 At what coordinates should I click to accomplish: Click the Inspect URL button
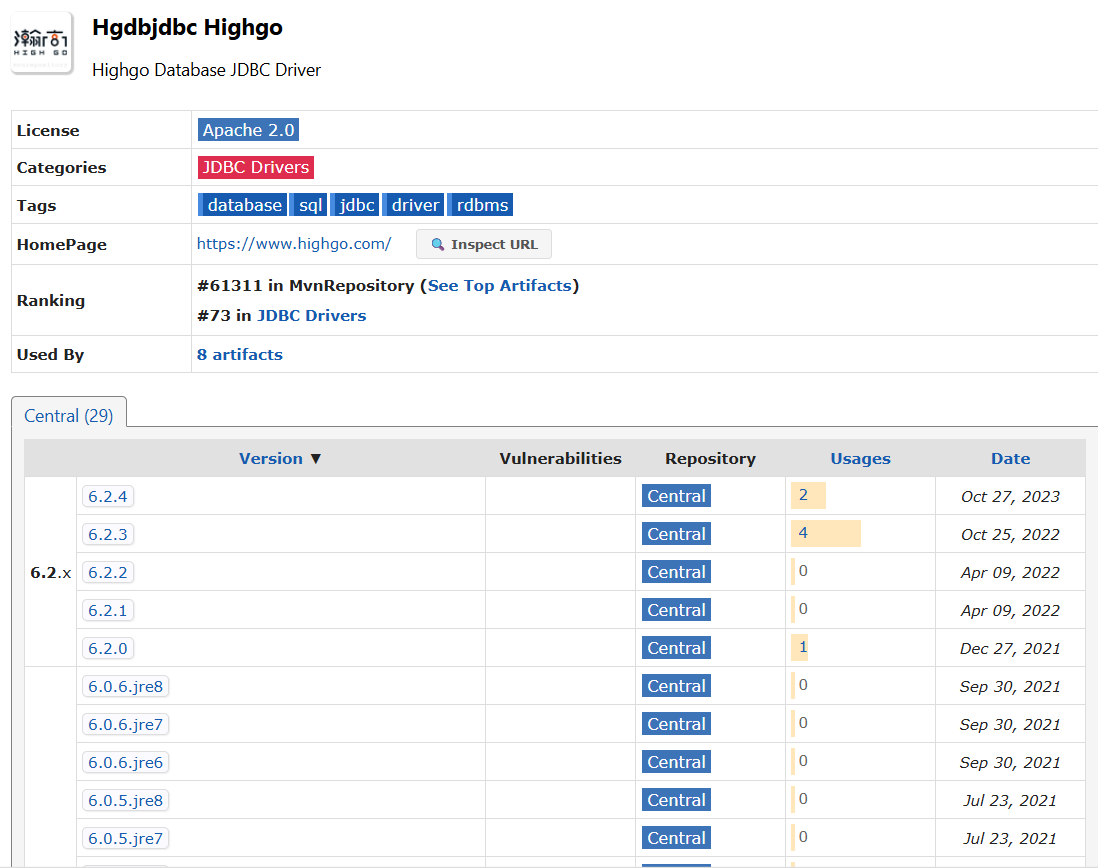[484, 244]
